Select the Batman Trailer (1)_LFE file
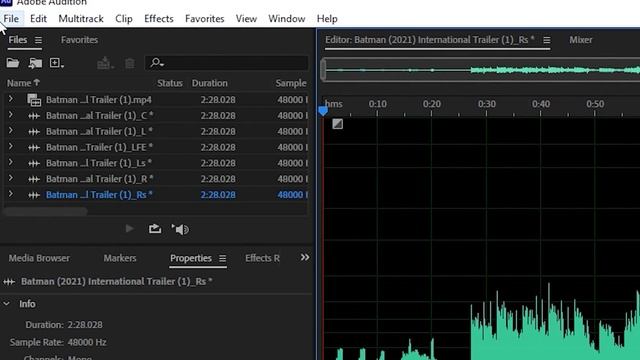 [99, 147]
